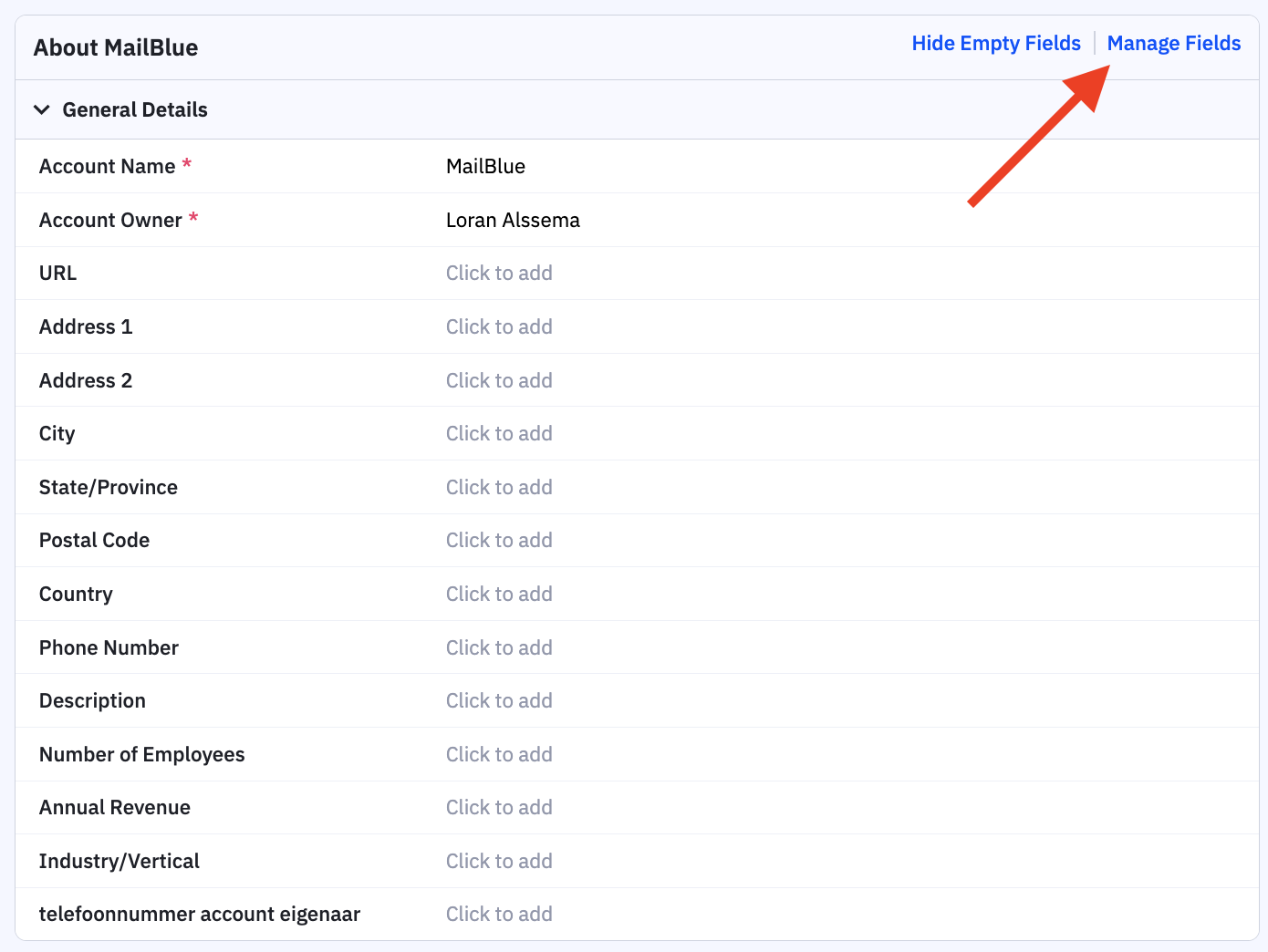Viewport: 1268px width, 952px height.
Task: Collapse the General Details section chevron
Action: (x=42, y=110)
